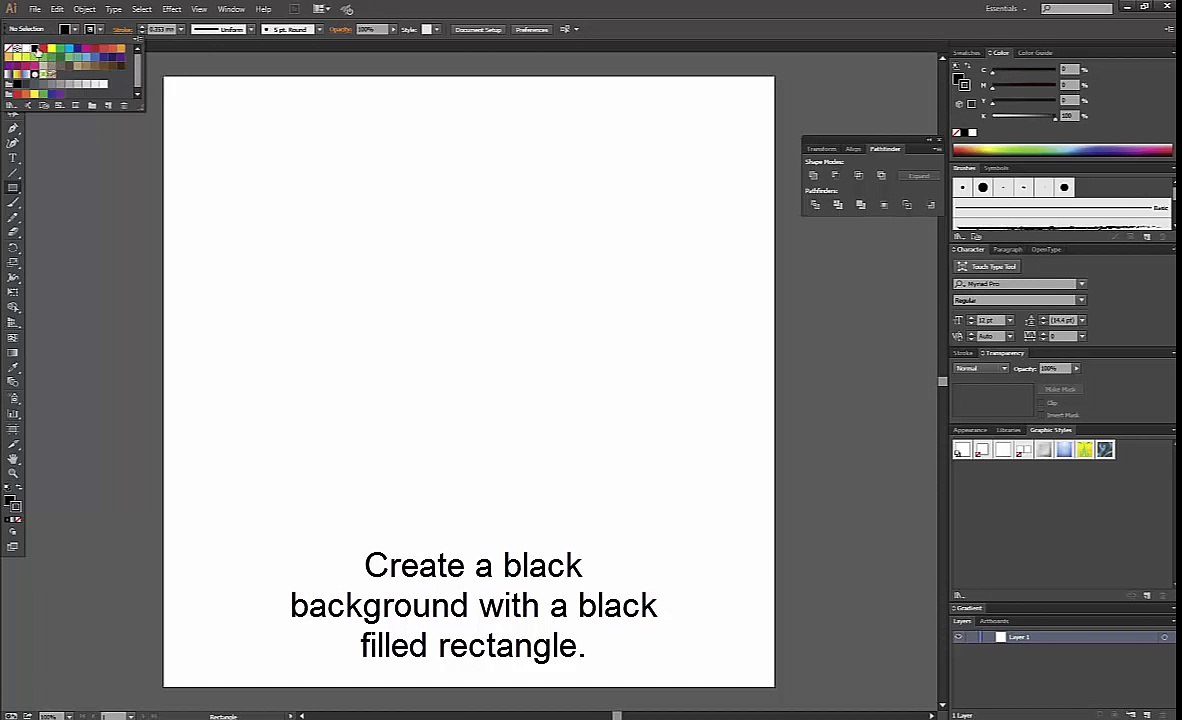Viewport: 1182px width, 720px height.
Task: Click the Unite shape mode icon
Action: pos(813,176)
